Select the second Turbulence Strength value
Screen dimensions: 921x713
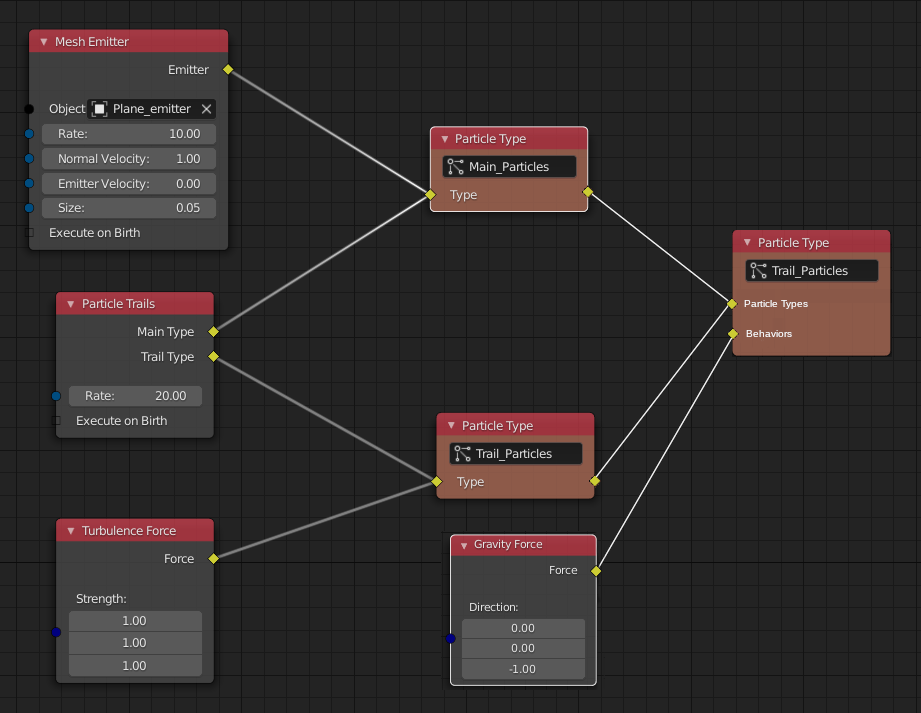click(135, 643)
